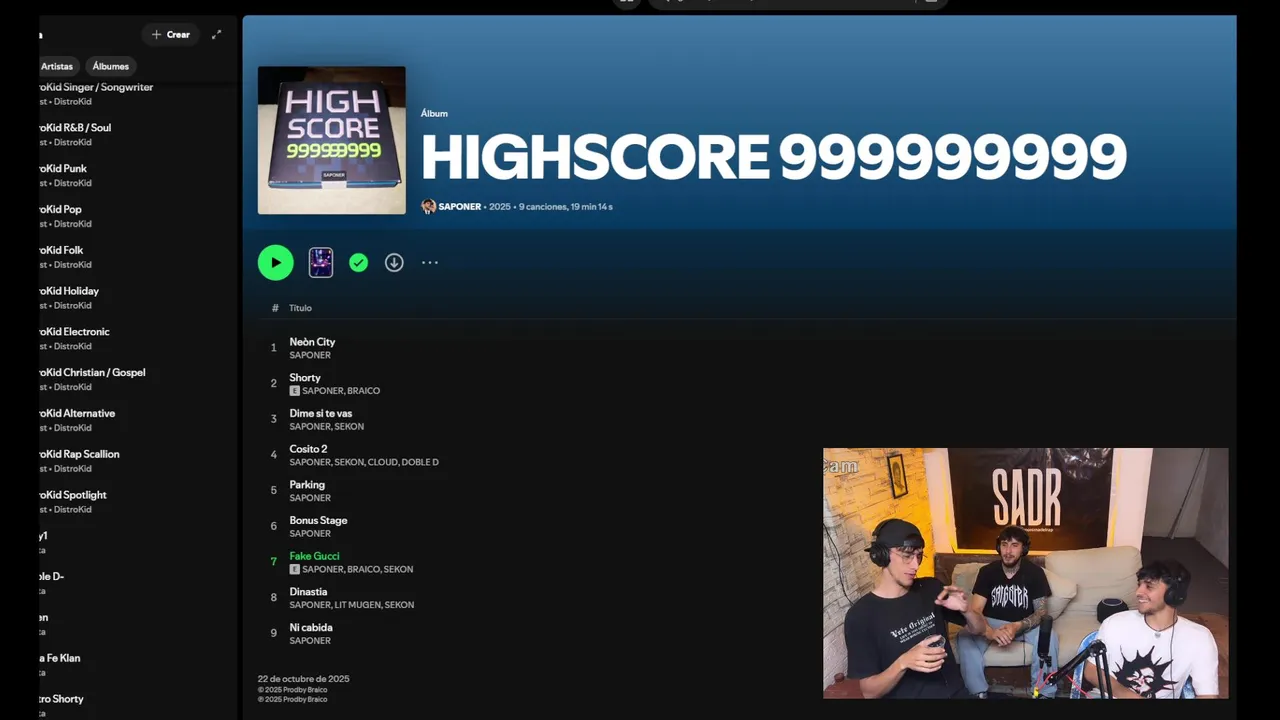Open the DistroKid Pop playlist
This screenshot has height=720, width=1280.
click(138, 216)
